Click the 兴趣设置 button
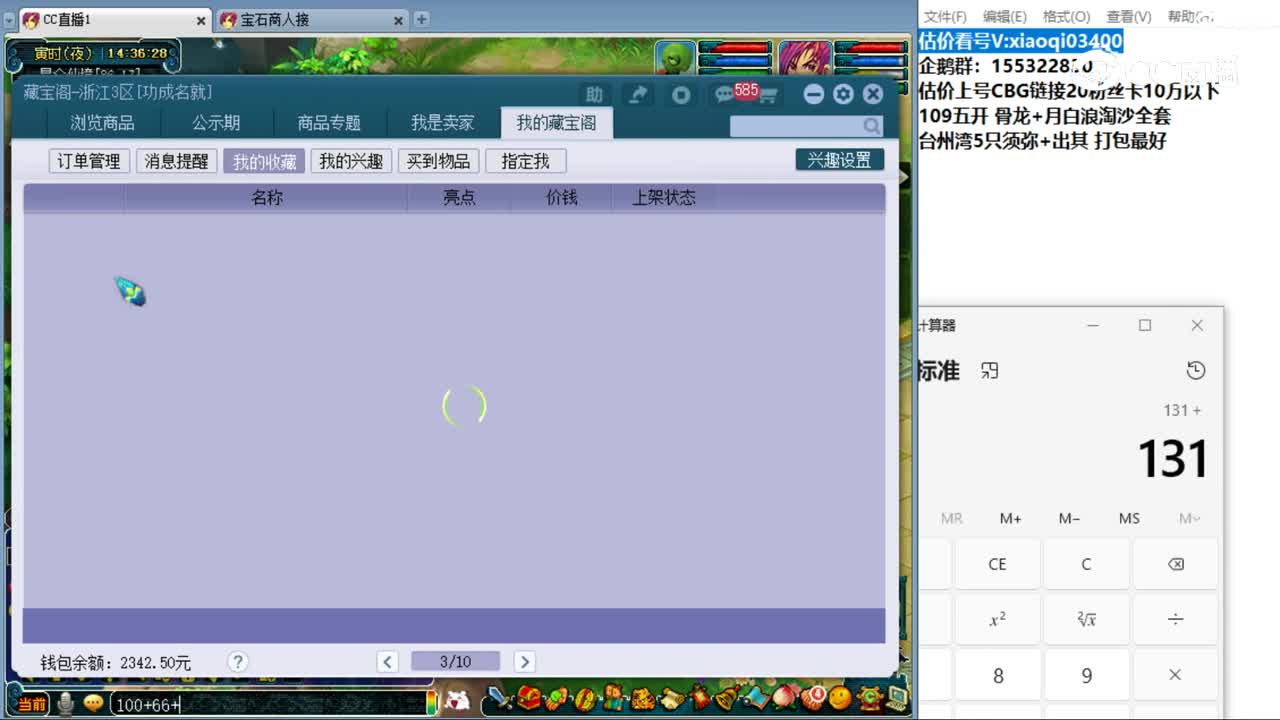This screenshot has height=720, width=1280. [839, 158]
